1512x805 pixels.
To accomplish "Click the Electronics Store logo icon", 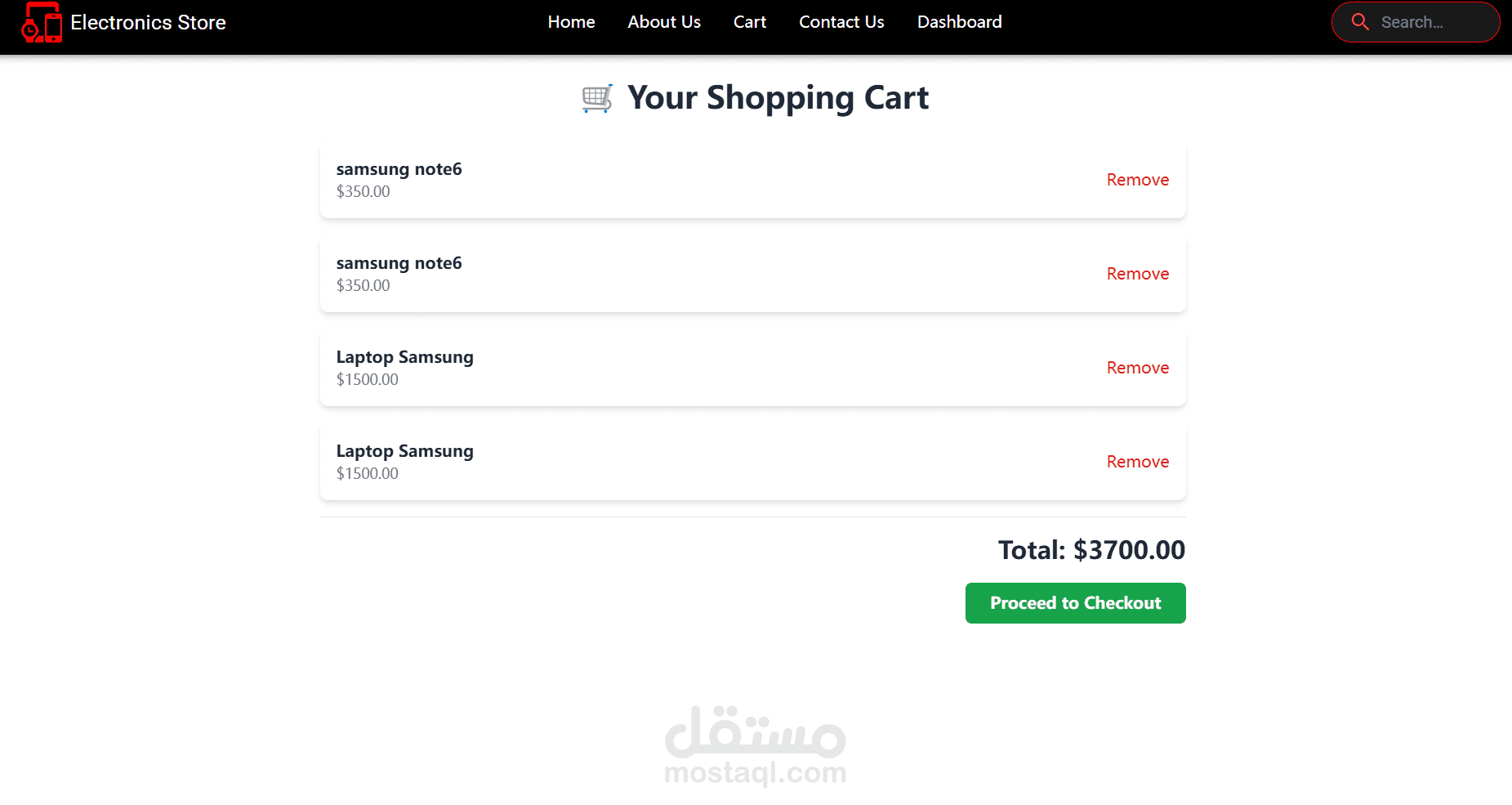I will [x=42, y=22].
